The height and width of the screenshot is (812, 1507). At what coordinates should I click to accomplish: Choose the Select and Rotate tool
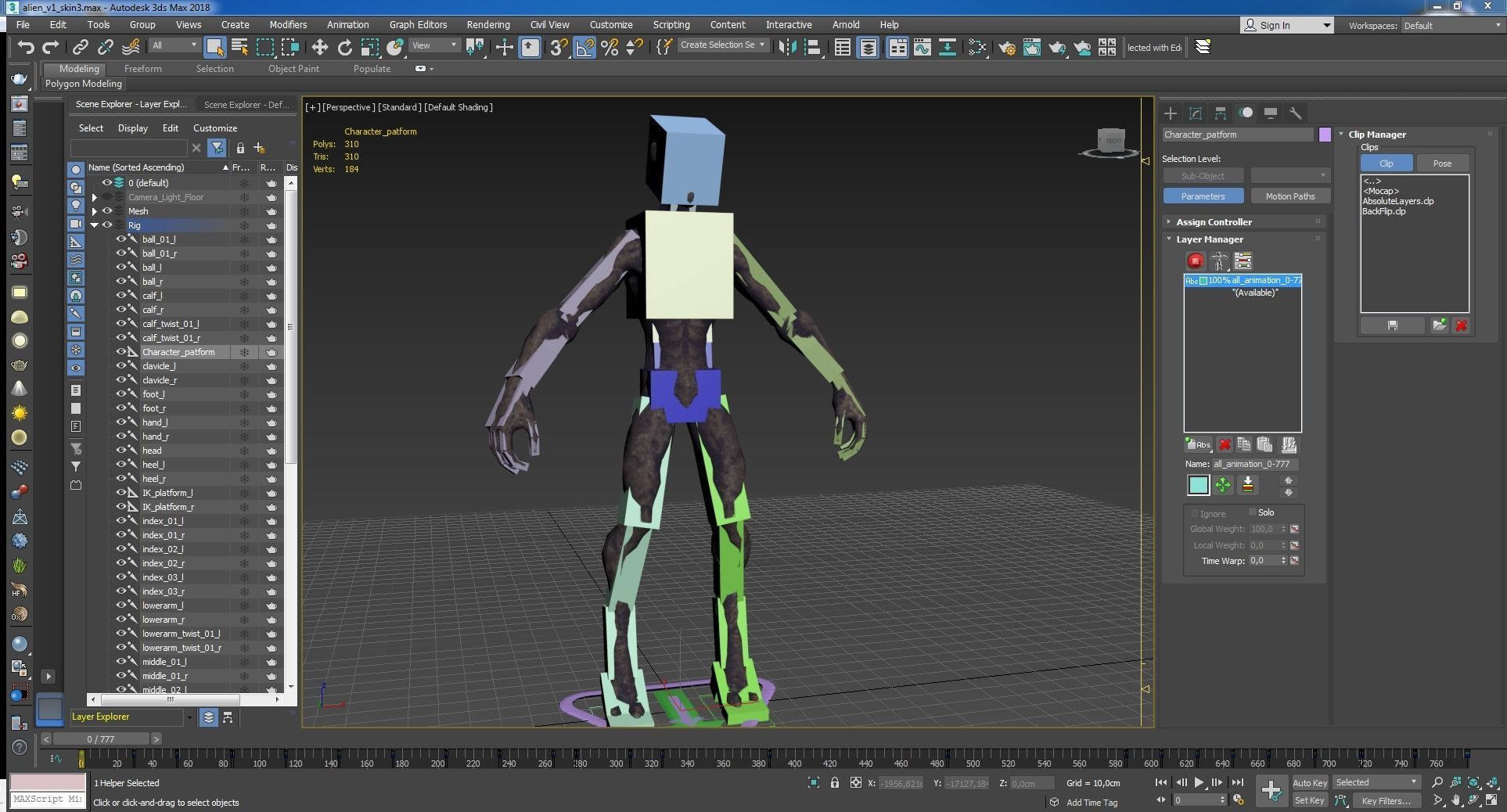(x=344, y=47)
